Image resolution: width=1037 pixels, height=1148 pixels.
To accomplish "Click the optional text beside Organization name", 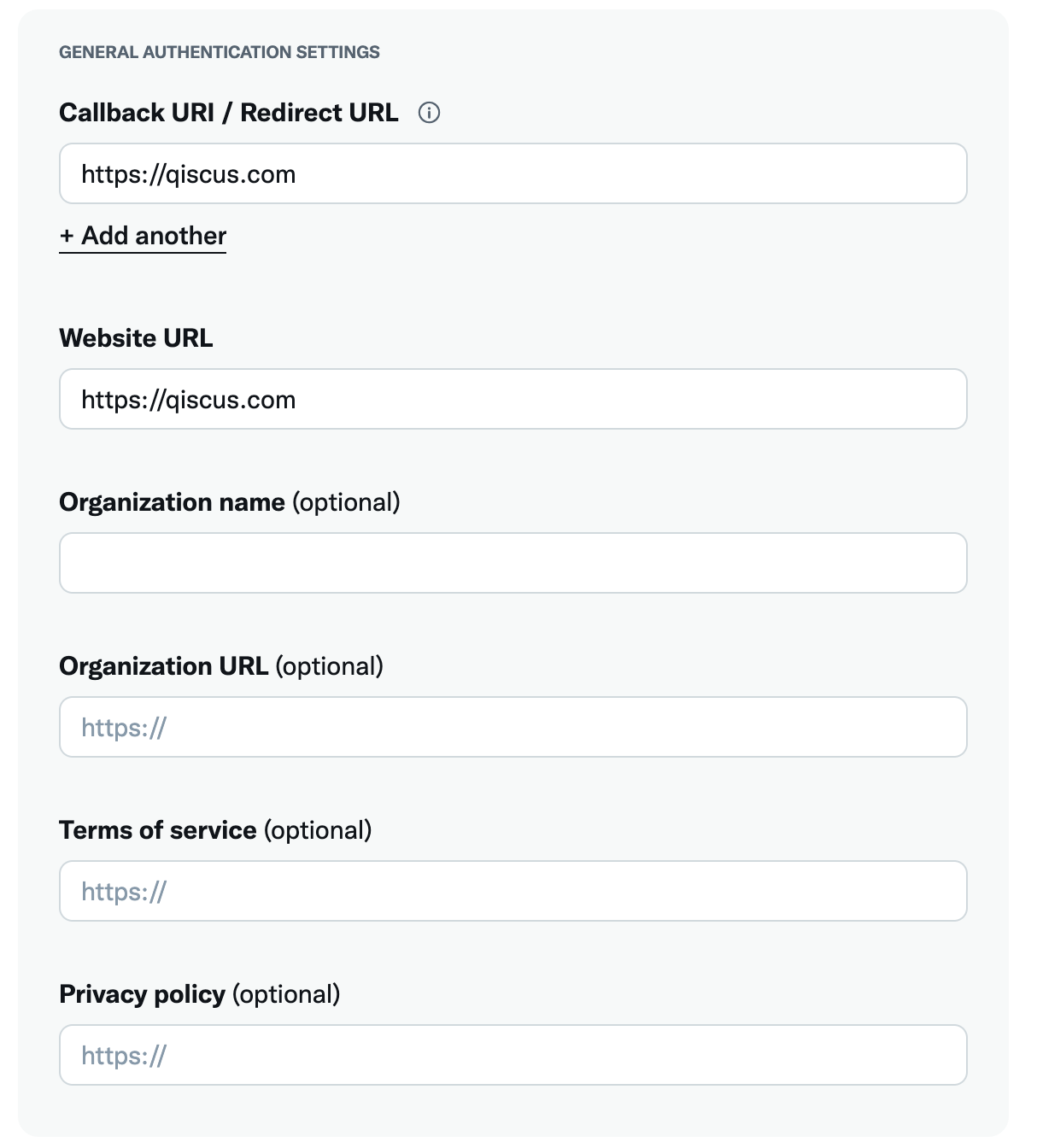I will coord(346,502).
